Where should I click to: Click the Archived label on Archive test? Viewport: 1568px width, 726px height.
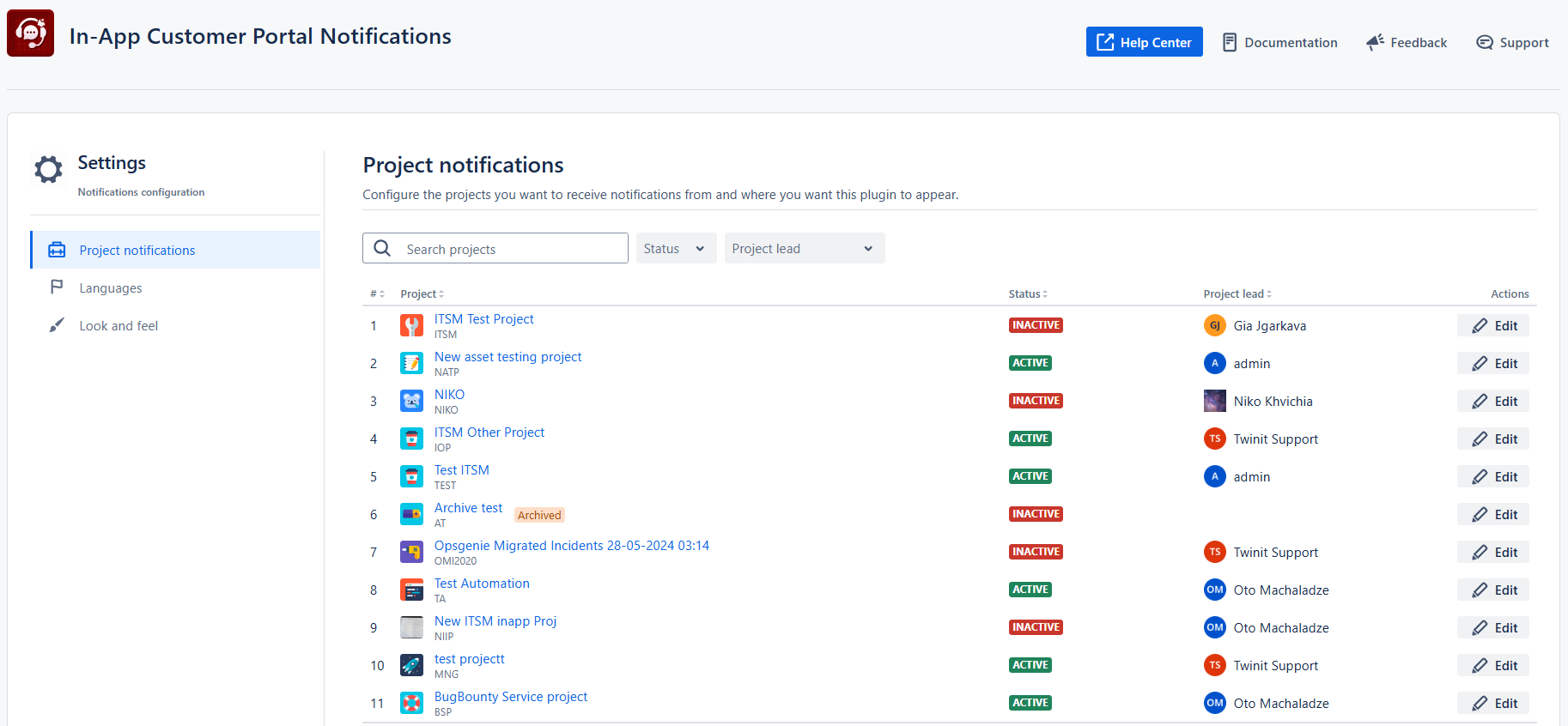(x=539, y=515)
